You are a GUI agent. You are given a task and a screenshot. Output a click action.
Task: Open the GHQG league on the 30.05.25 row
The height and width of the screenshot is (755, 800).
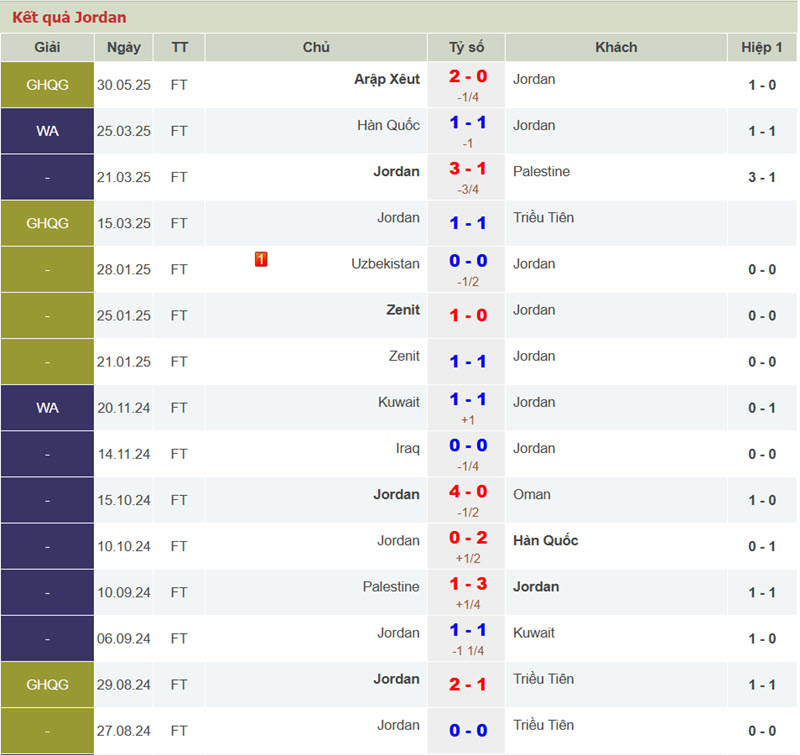pyautogui.click(x=47, y=85)
